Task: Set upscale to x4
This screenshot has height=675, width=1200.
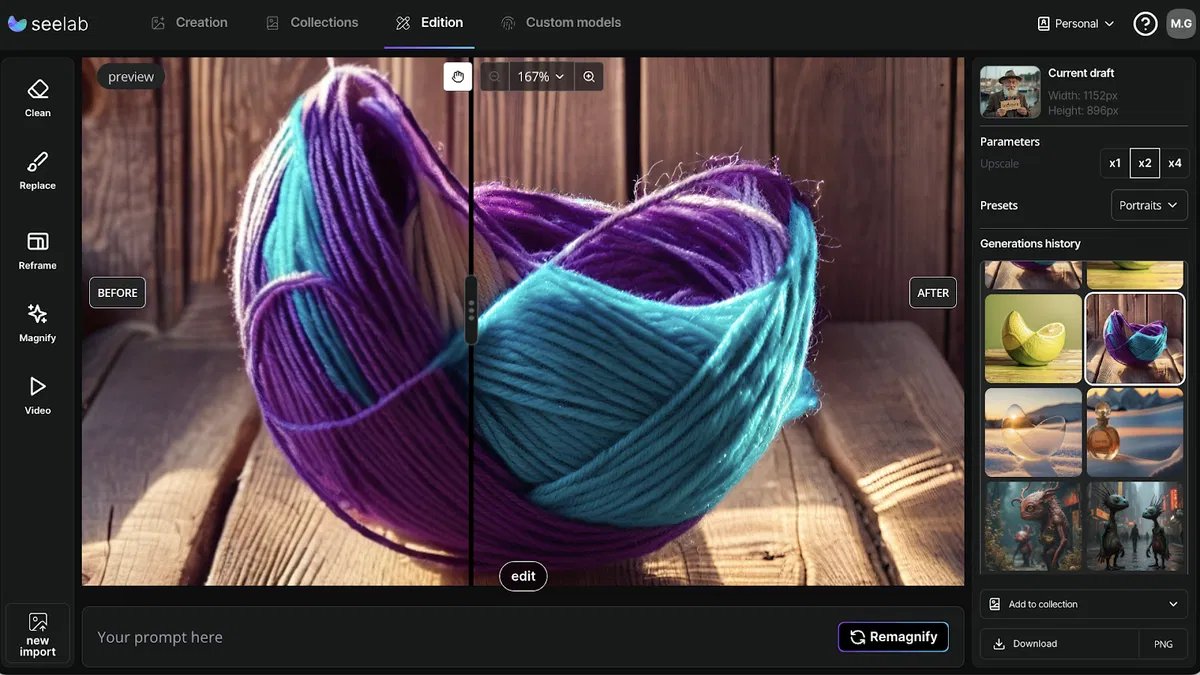Action: pyautogui.click(x=1175, y=163)
